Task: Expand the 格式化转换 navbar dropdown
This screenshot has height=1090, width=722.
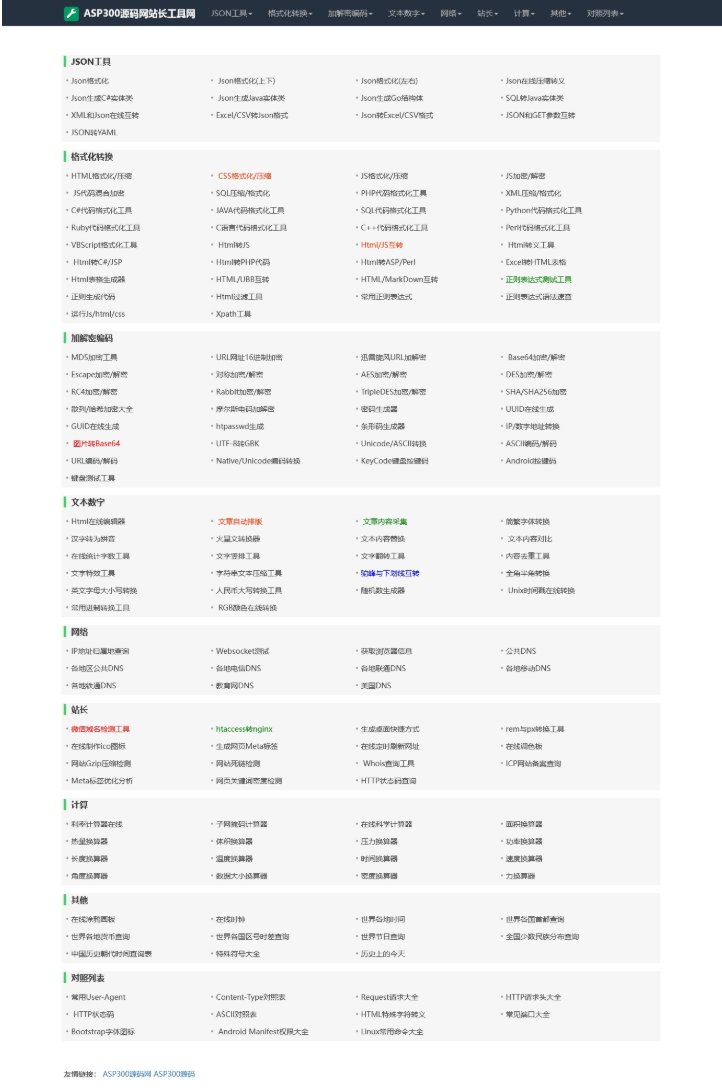Action: pos(290,14)
